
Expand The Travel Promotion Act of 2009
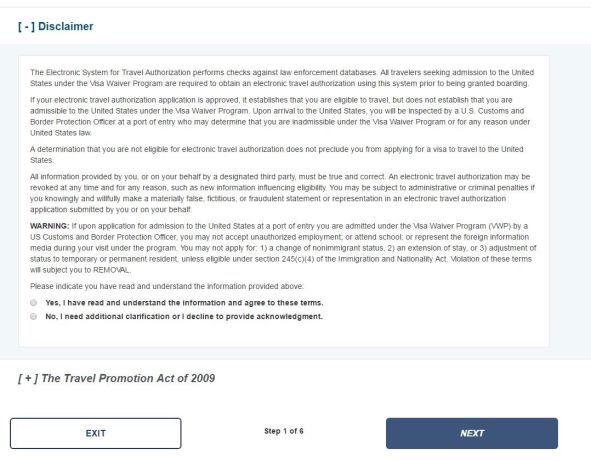[116, 378]
